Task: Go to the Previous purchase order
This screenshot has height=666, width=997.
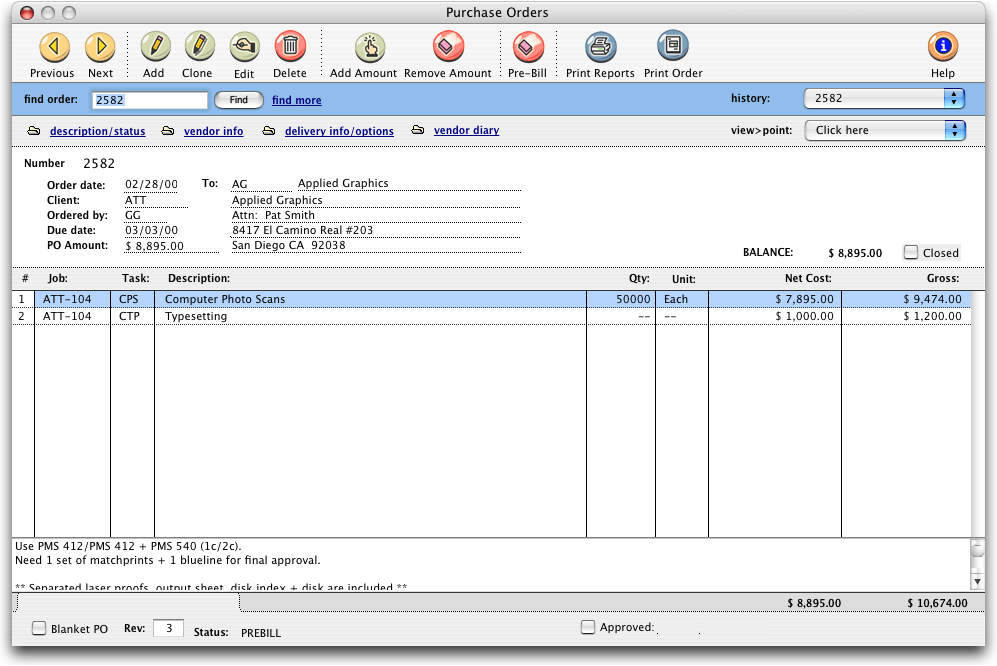Action: [53, 46]
